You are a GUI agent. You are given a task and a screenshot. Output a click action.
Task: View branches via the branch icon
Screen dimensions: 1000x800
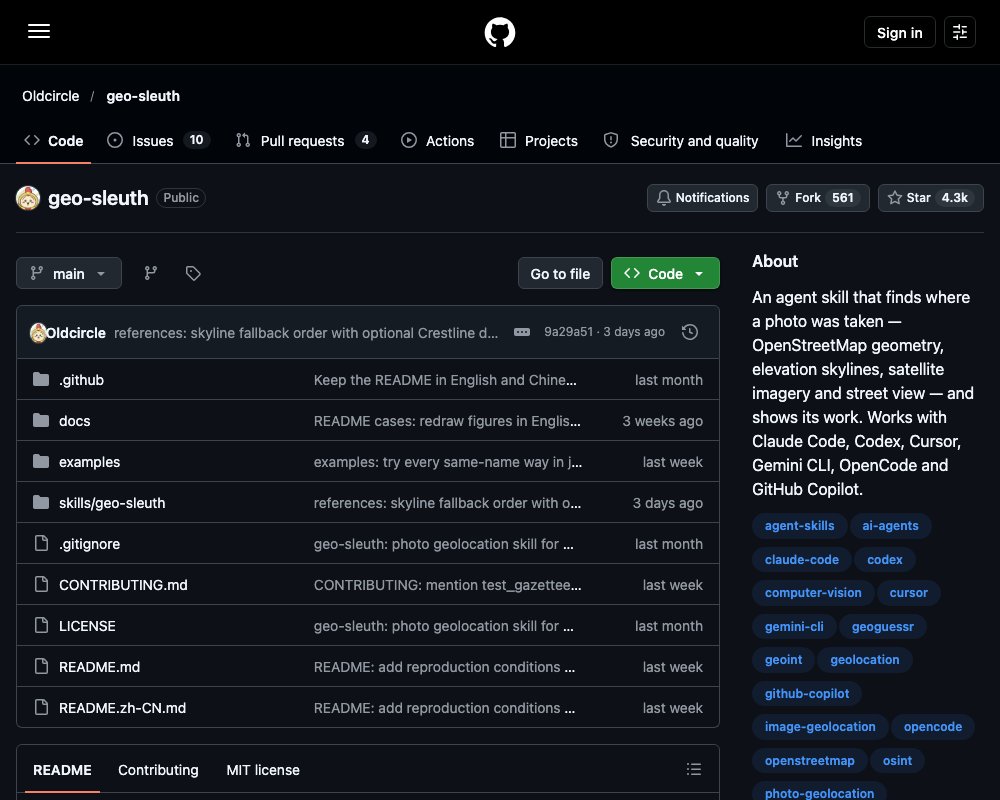click(x=151, y=273)
